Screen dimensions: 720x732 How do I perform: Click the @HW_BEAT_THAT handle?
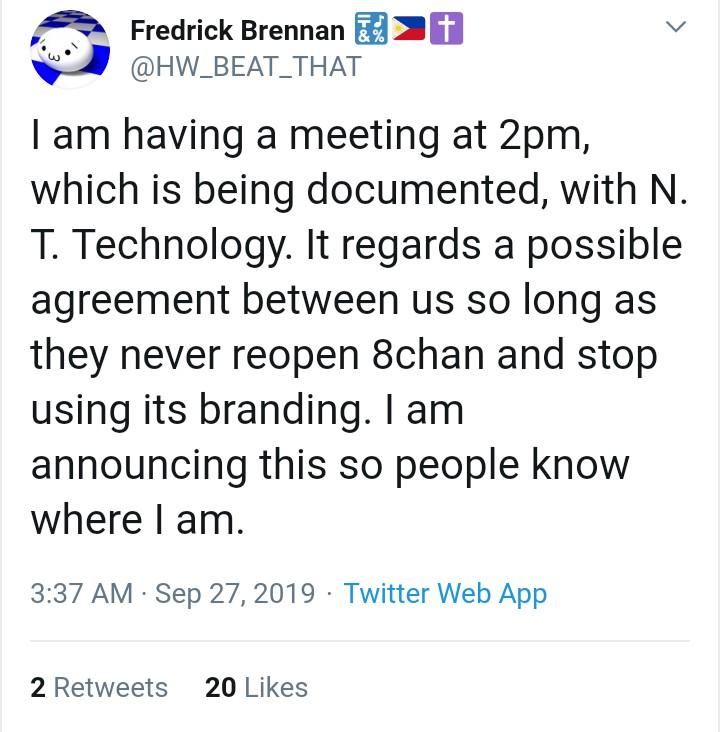(x=246, y=66)
